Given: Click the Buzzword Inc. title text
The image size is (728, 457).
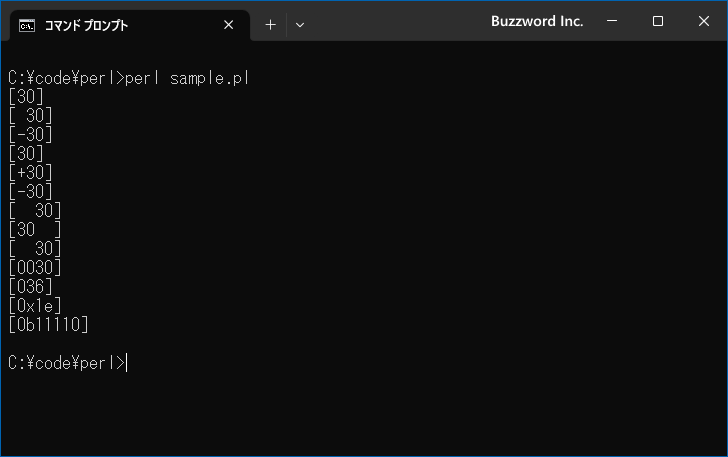Looking at the screenshot, I should [537, 21].
